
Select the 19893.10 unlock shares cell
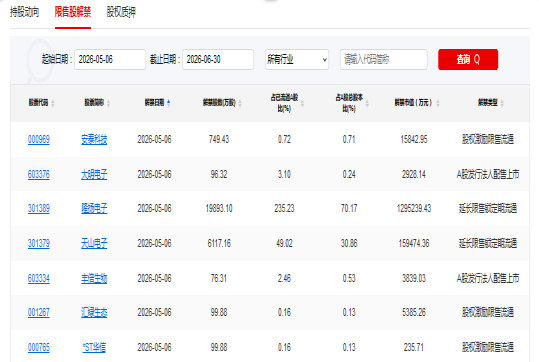[219, 209]
